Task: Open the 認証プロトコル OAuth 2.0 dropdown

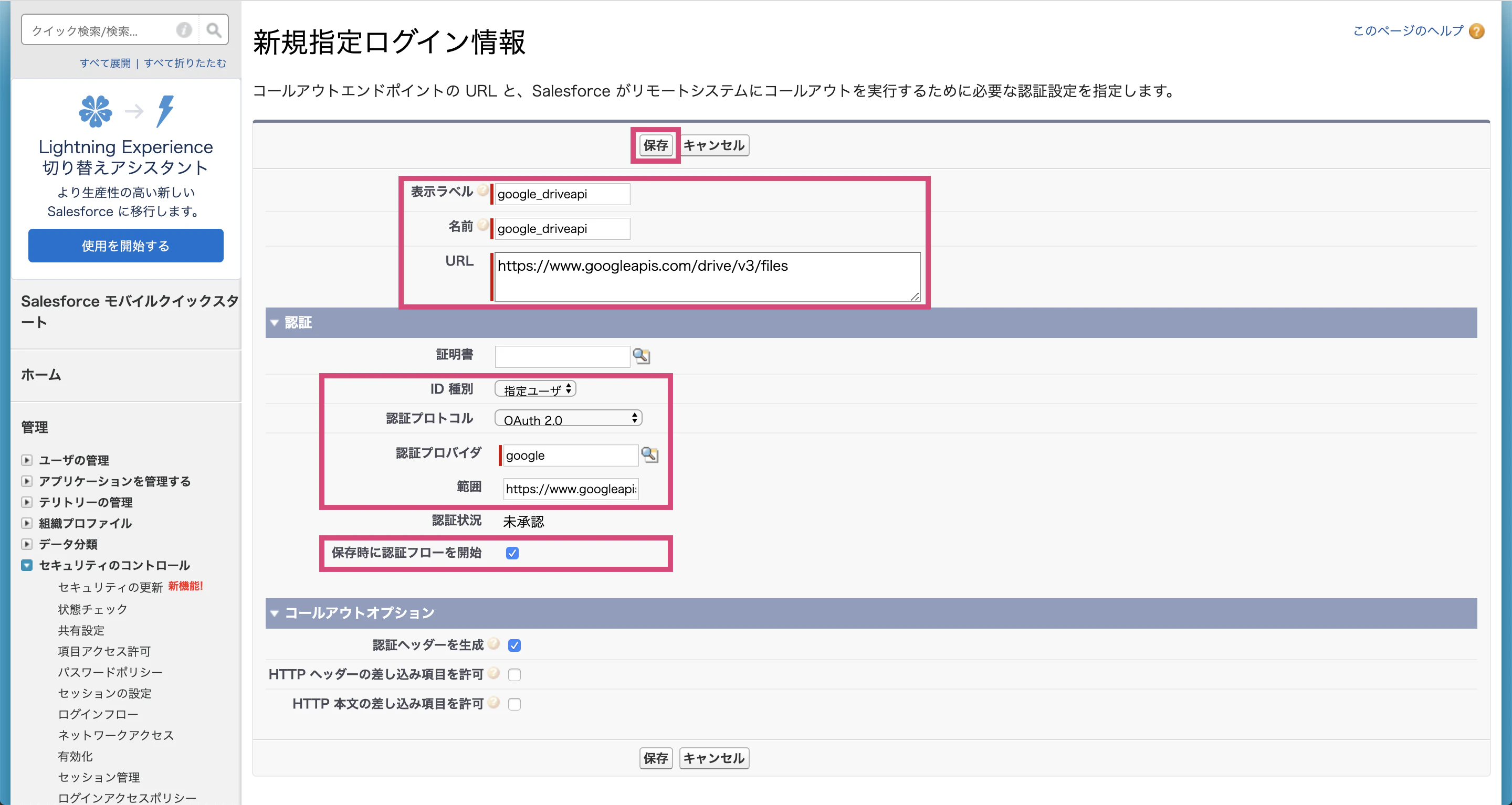Action: [568, 418]
